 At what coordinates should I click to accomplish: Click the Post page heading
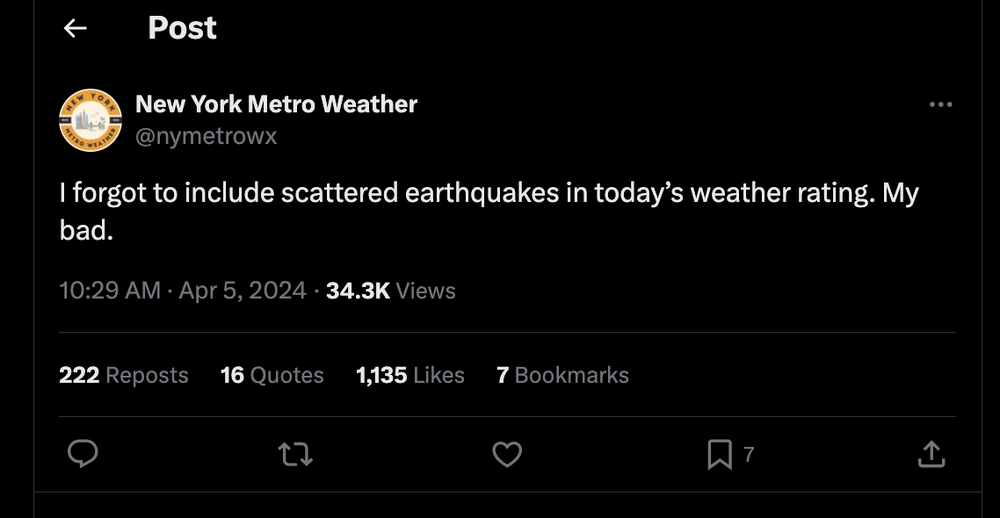[182, 28]
